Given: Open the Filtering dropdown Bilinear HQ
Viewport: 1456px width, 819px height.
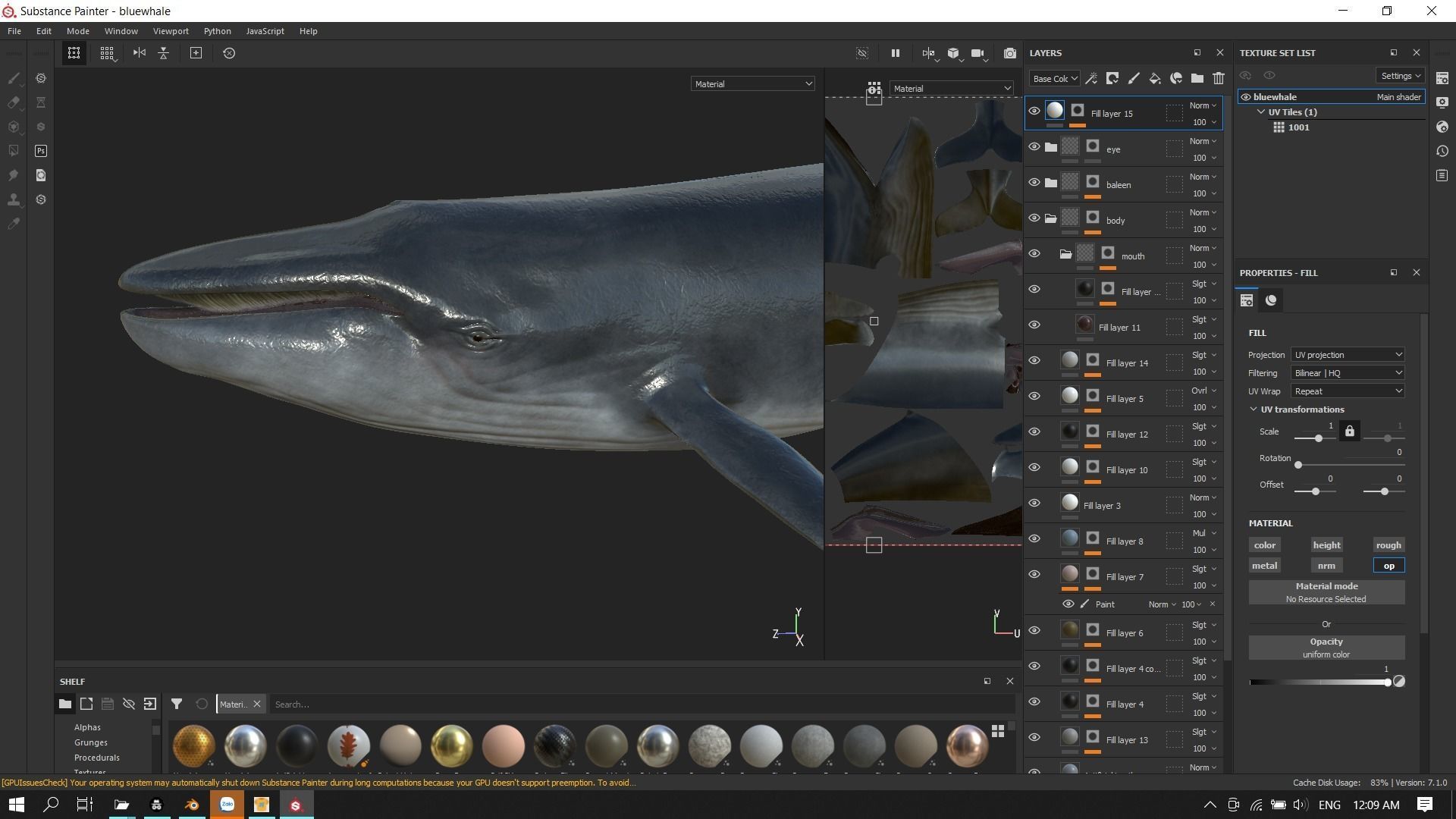Looking at the screenshot, I should point(1348,373).
